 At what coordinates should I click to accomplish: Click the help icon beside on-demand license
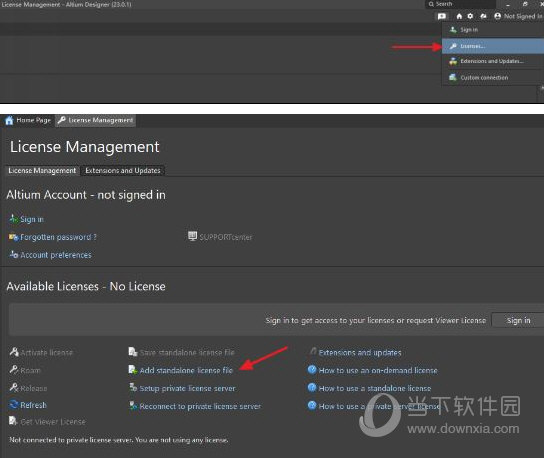tap(312, 370)
